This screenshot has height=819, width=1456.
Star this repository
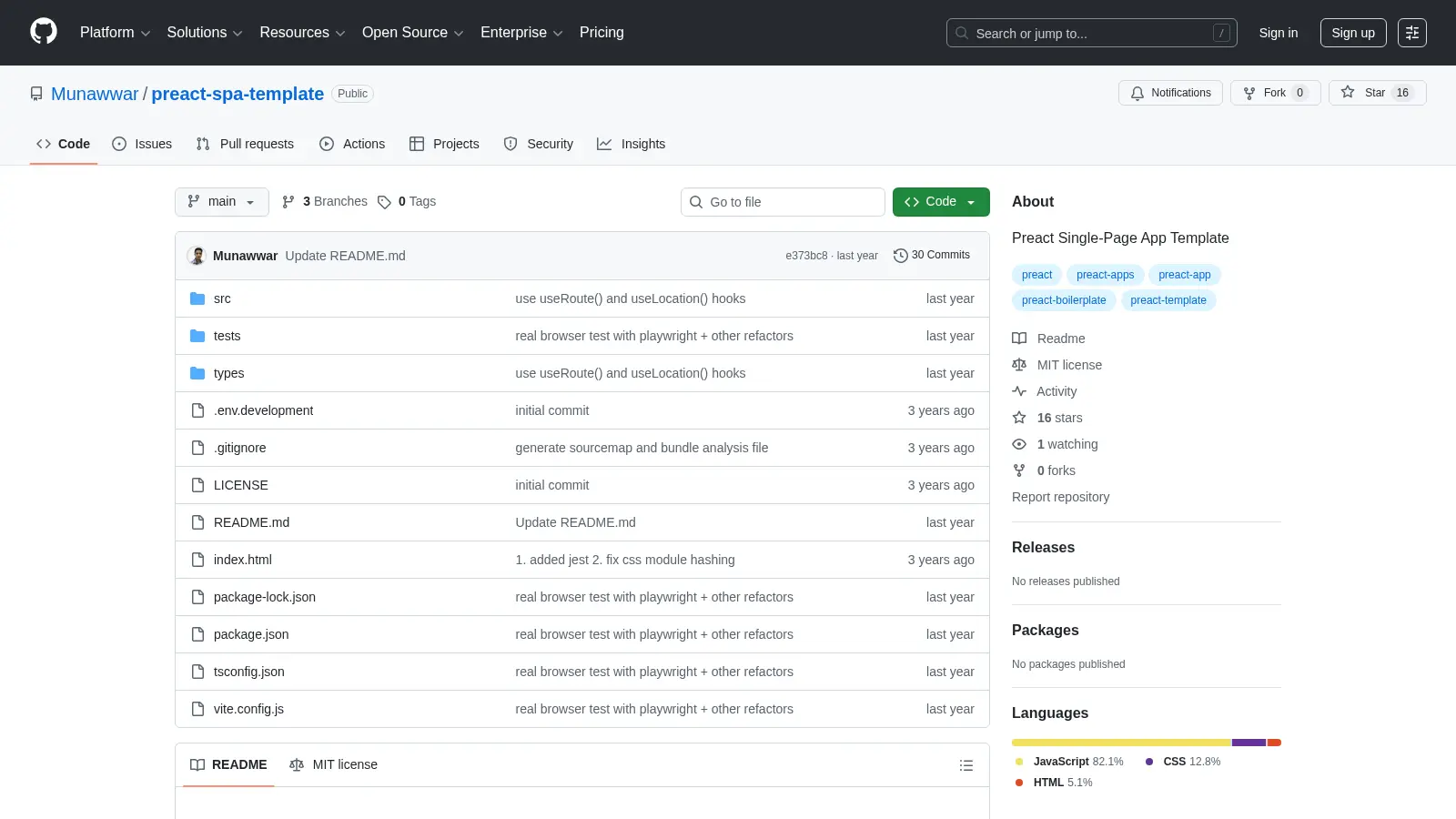pyautogui.click(x=1378, y=93)
